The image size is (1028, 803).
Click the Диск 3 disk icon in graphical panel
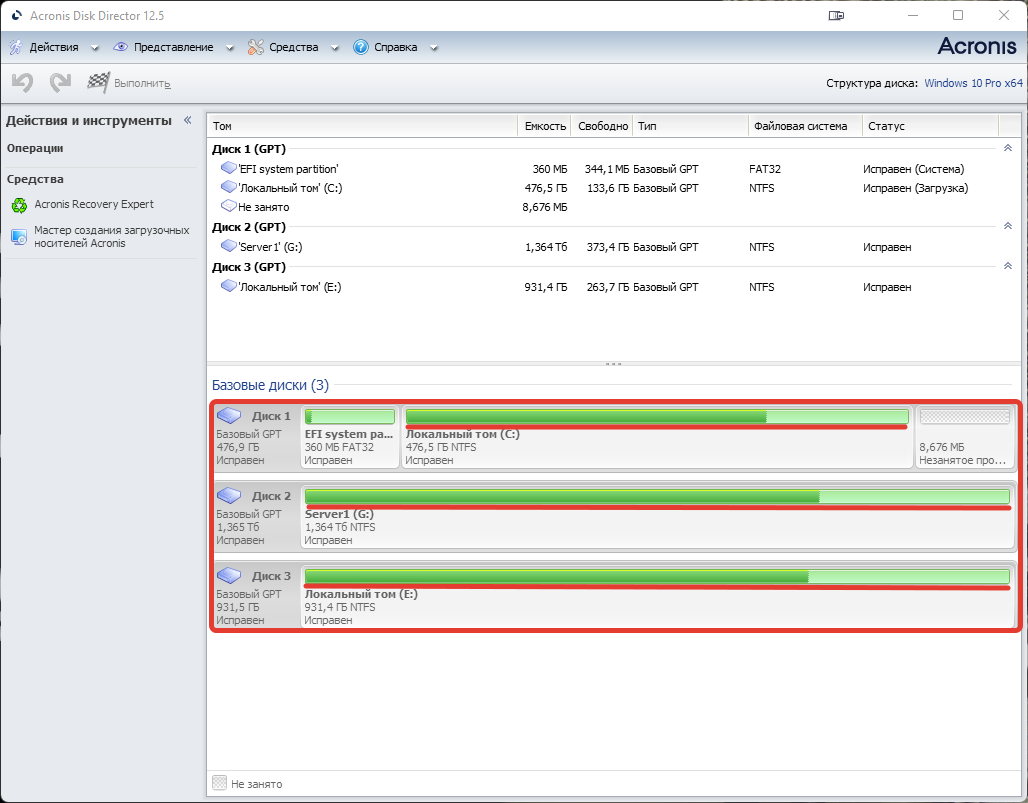[x=229, y=576]
